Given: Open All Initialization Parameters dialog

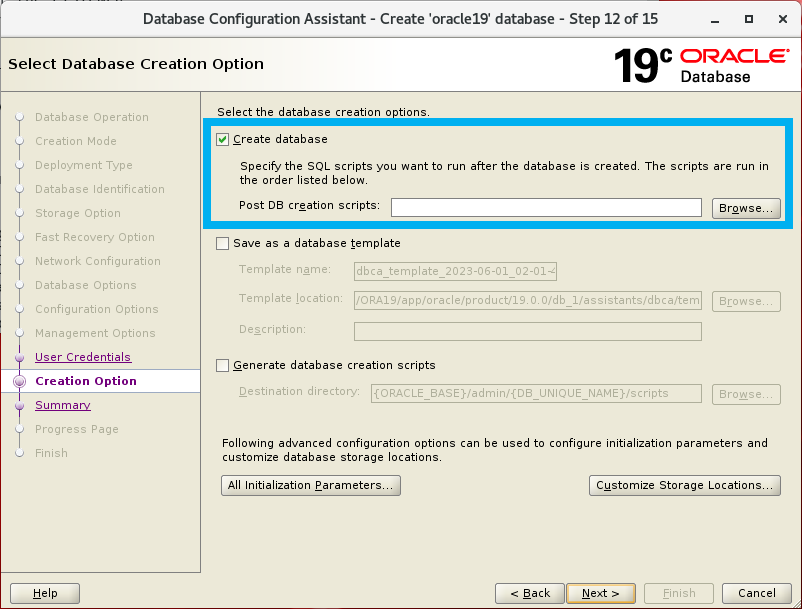Looking at the screenshot, I should (310, 485).
